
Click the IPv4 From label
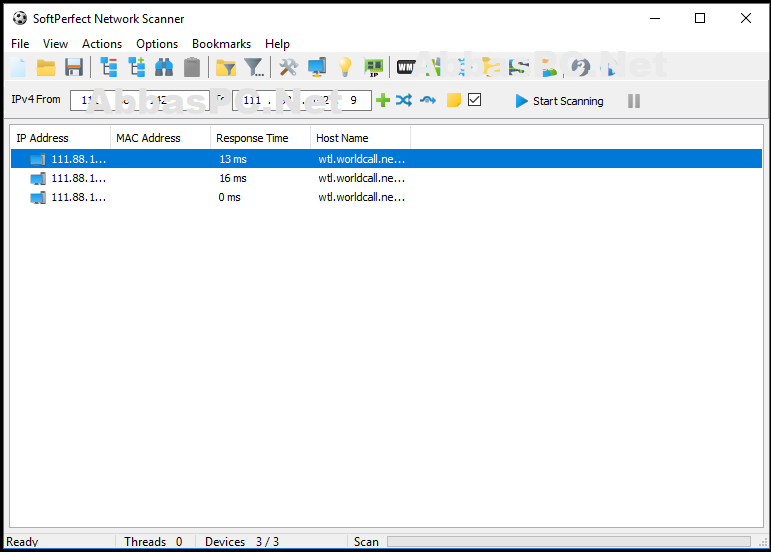[x=36, y=99]
